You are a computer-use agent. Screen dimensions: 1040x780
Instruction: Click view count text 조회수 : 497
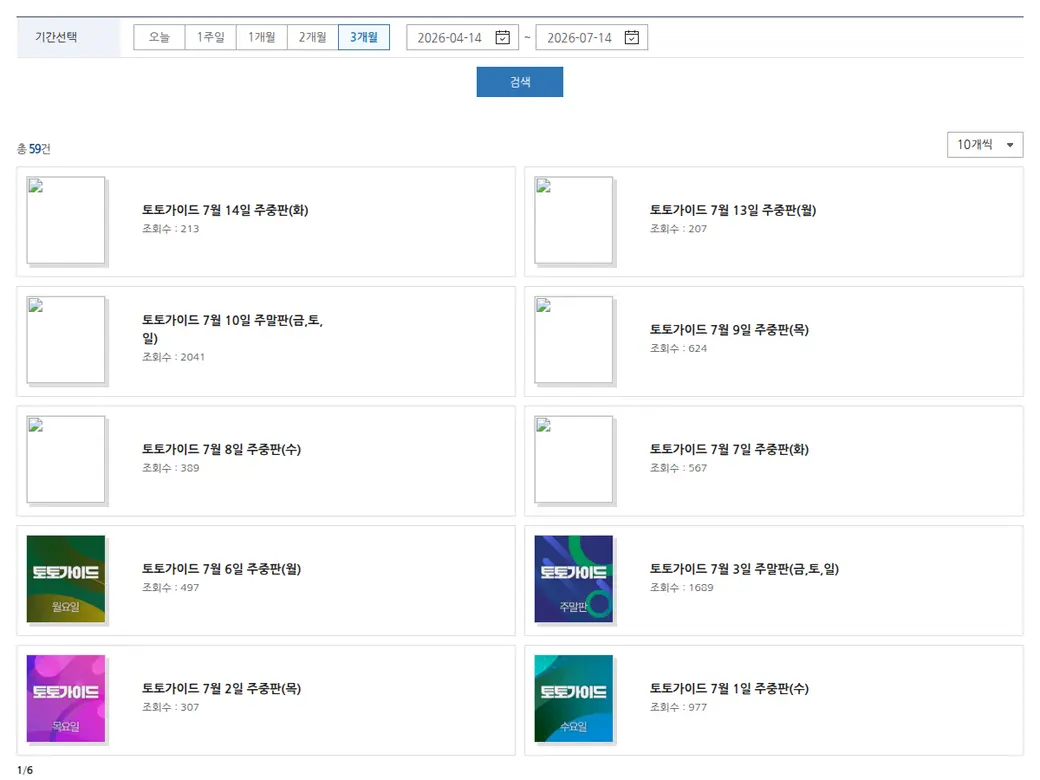pyautogui.click(x=170, y=588)
